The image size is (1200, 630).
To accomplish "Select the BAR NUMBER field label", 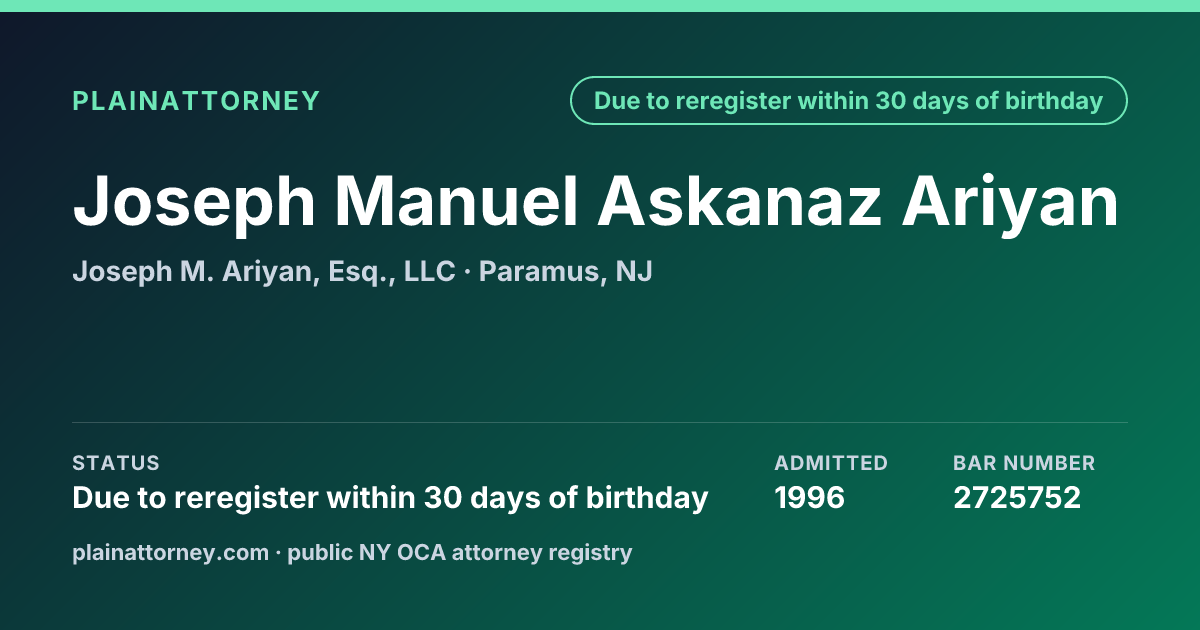I will pos(1024,463).
